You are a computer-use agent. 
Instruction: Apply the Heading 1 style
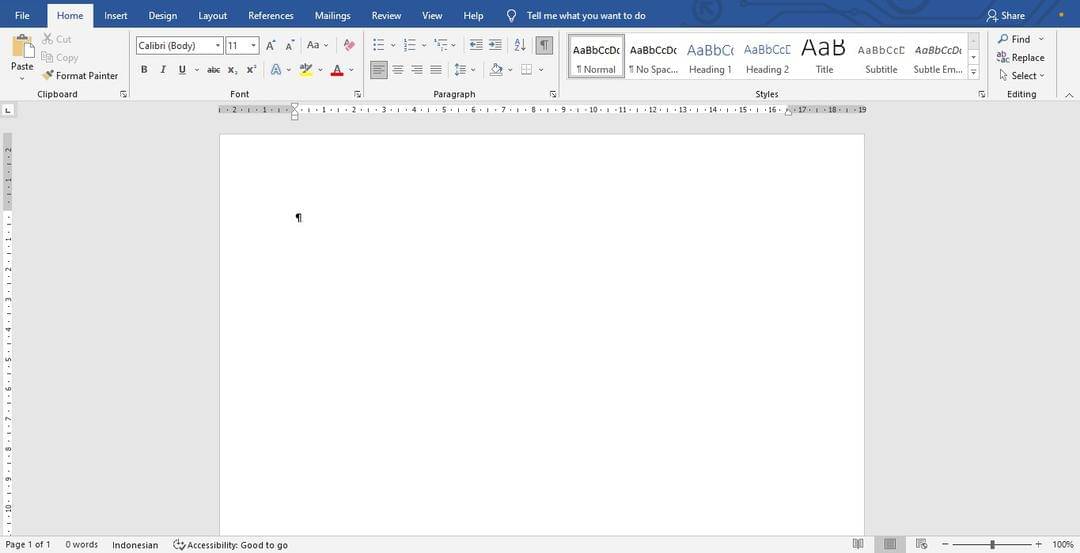[x=710, y=56]
